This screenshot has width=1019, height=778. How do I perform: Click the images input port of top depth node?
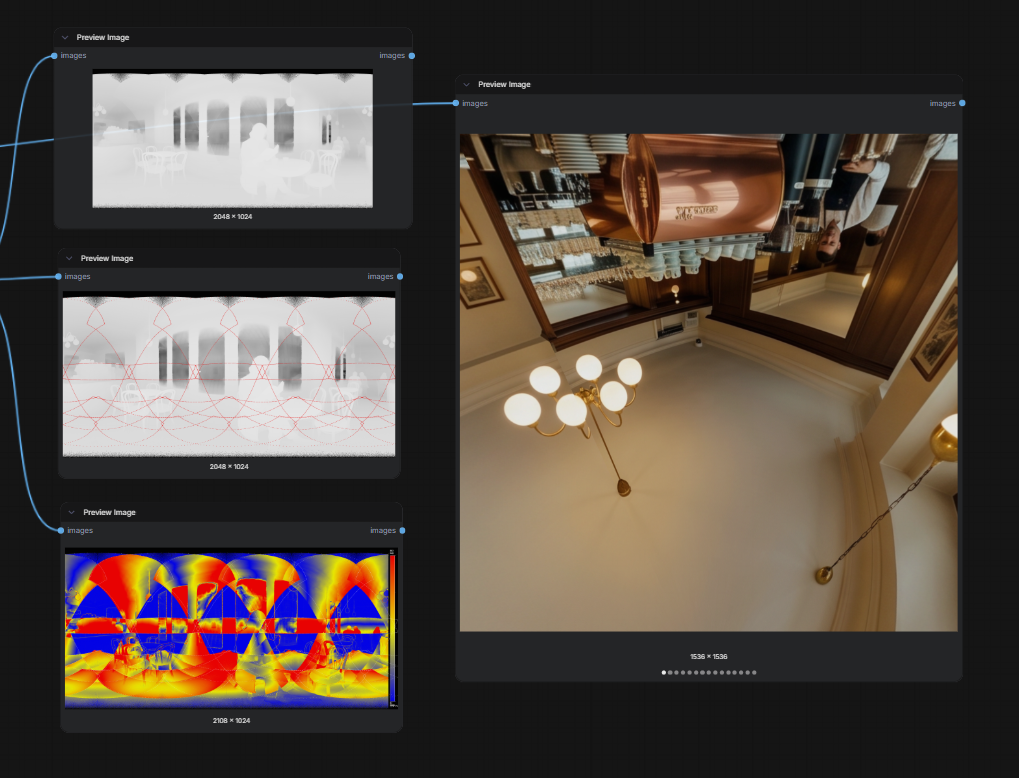[54, 56]
